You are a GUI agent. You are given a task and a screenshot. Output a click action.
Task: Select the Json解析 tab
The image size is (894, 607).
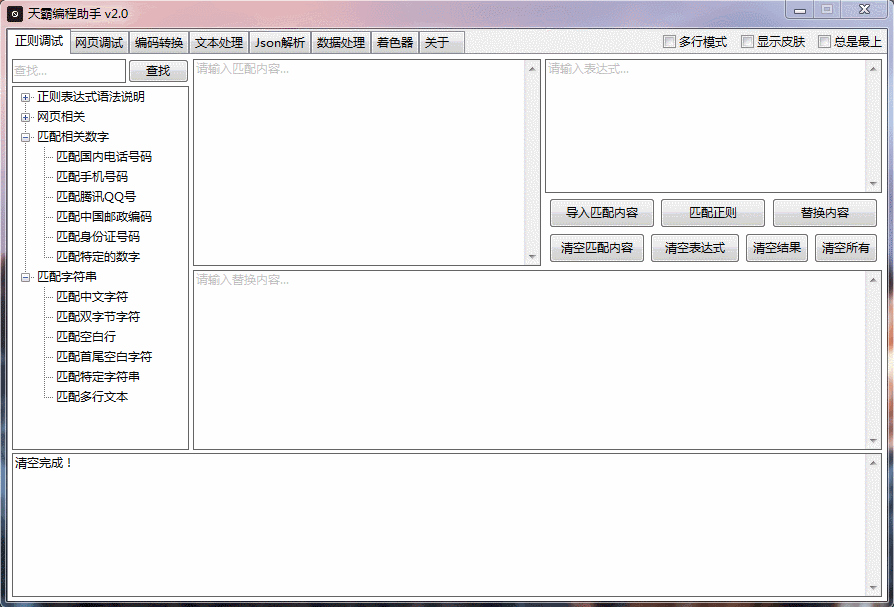[x=280, y=43]
